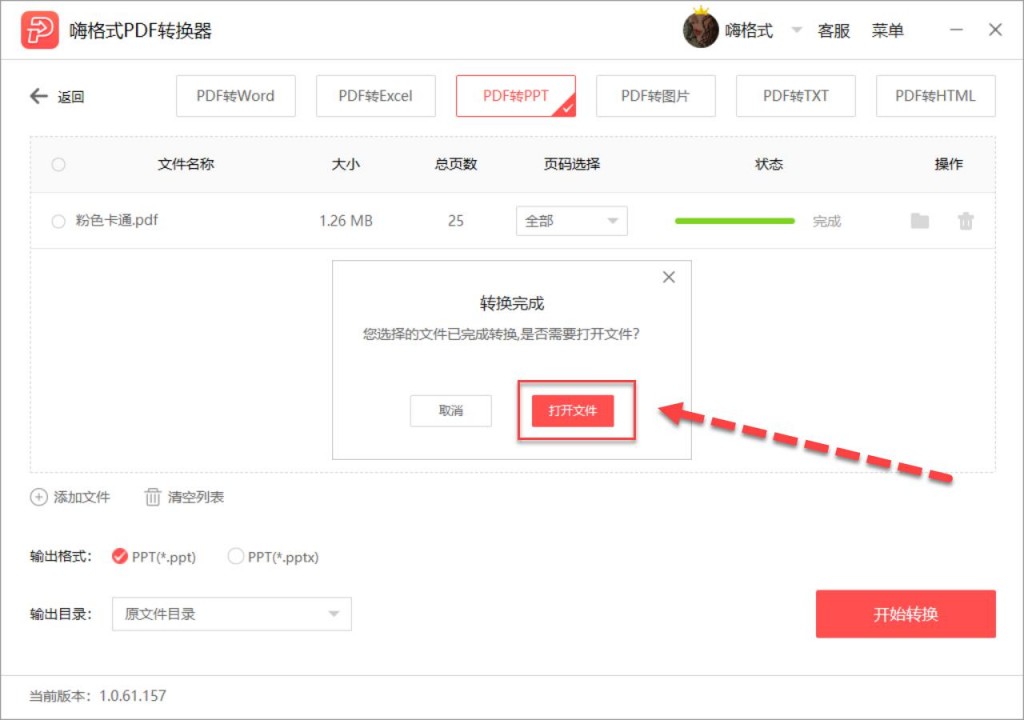
Task: Close the 转换完成 dialog with X
Action: point(668,277)
